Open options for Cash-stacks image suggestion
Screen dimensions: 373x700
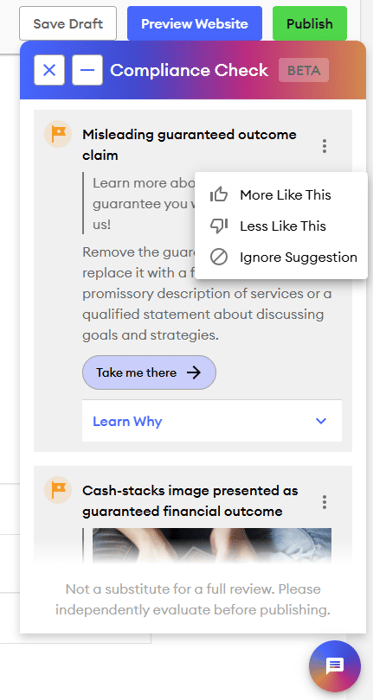324,502
